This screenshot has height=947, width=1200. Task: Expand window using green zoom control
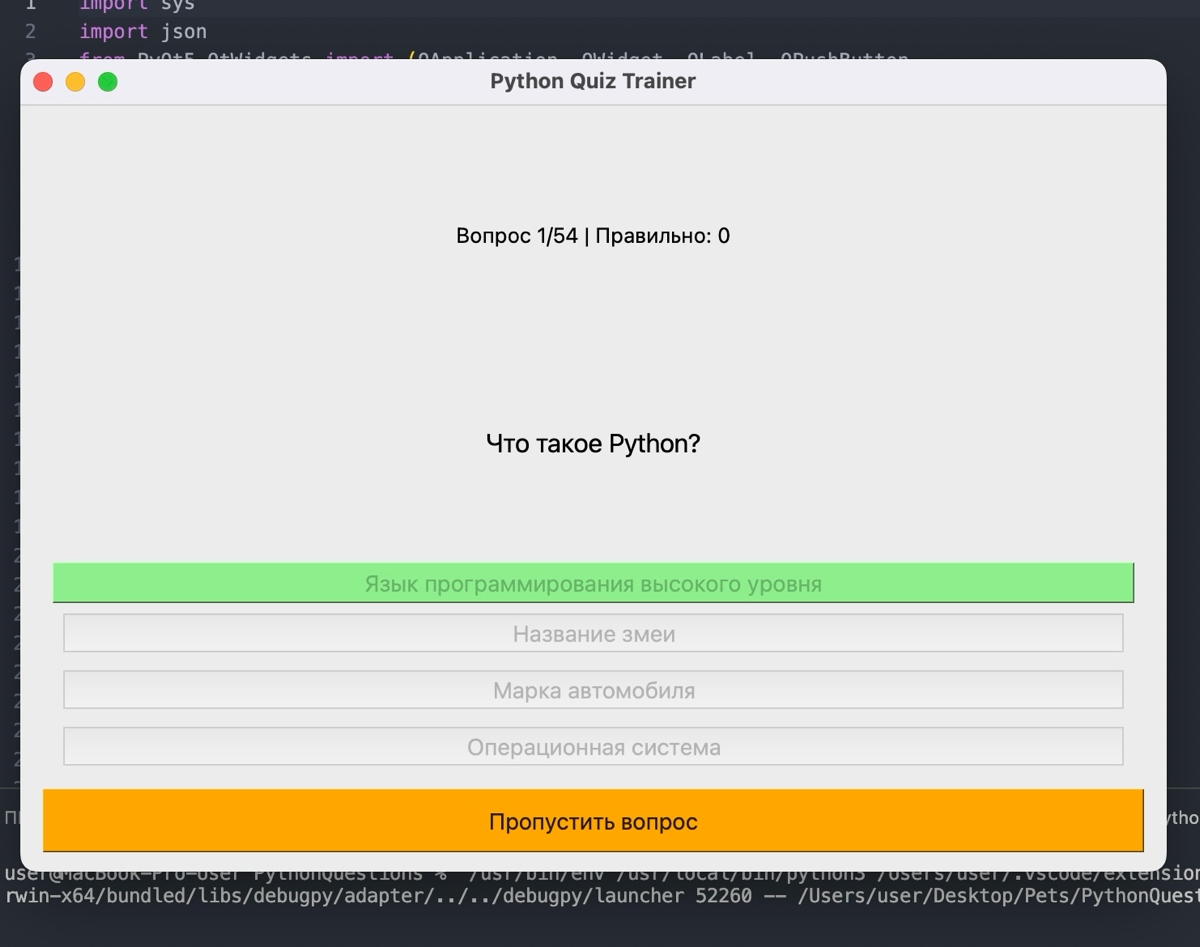click(107, 82)
